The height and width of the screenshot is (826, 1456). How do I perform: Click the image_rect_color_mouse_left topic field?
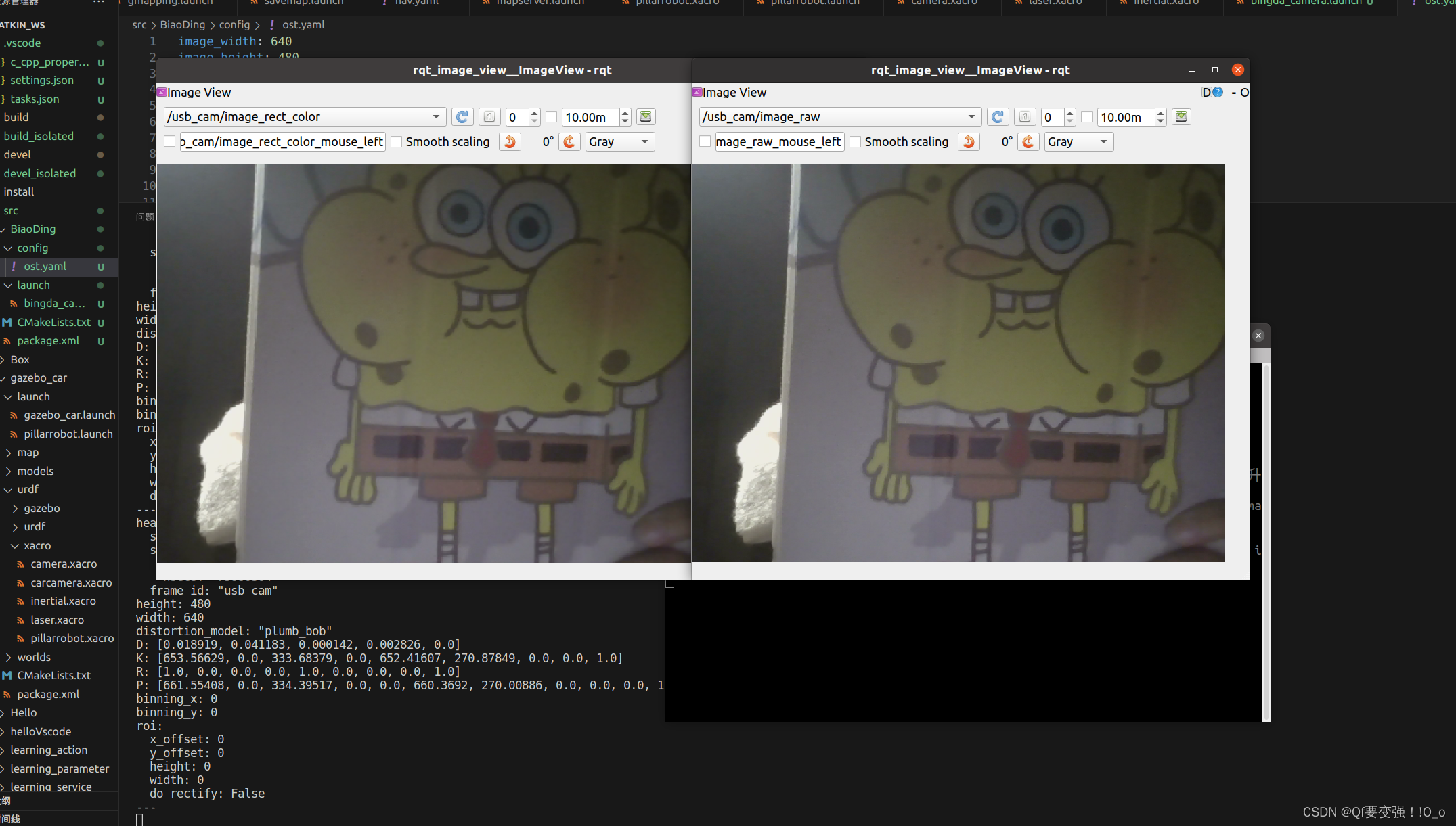click(x=283, y=141)
